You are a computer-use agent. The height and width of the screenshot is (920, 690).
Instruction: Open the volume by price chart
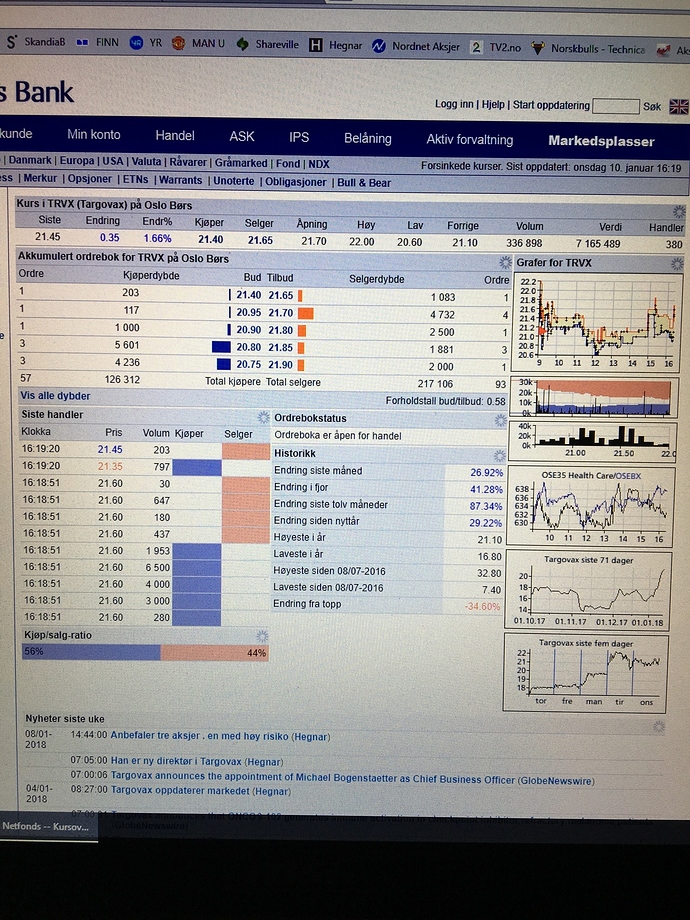tap(592, 439)
